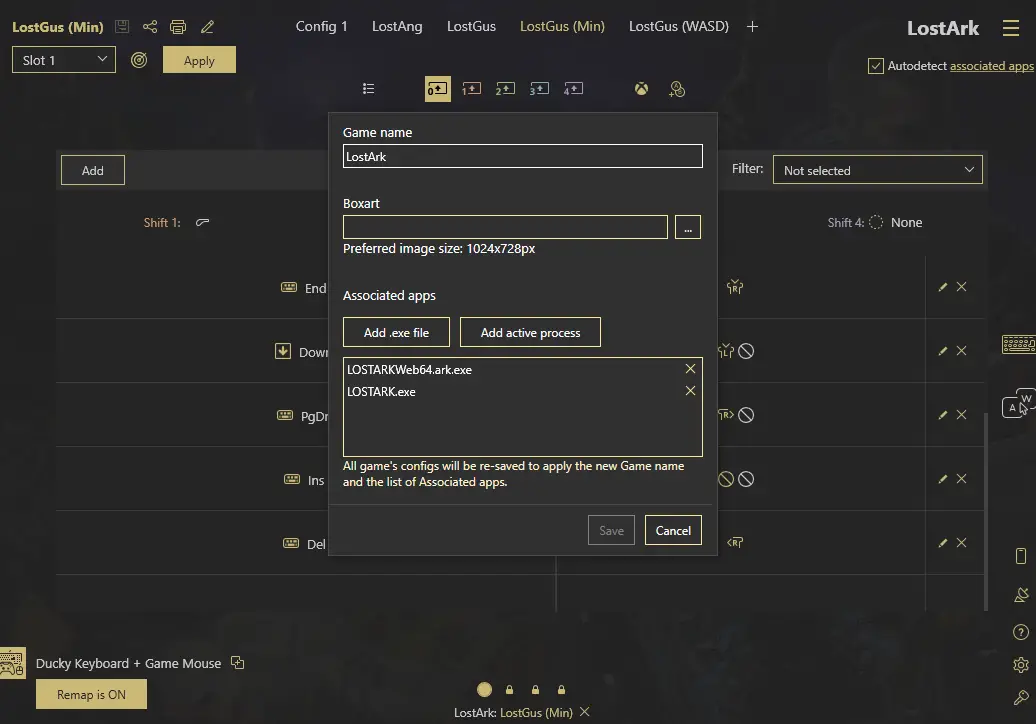The width and height of the screenshot is (1036, 724).
Task: Open the Slot 1 dropdown
Action: (63, 60)
